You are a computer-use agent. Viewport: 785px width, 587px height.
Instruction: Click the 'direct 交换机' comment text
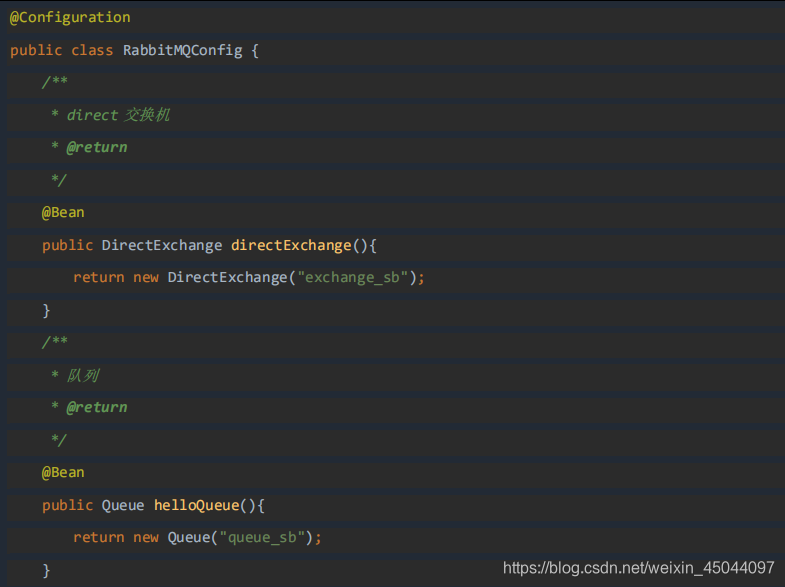(119, 115)
